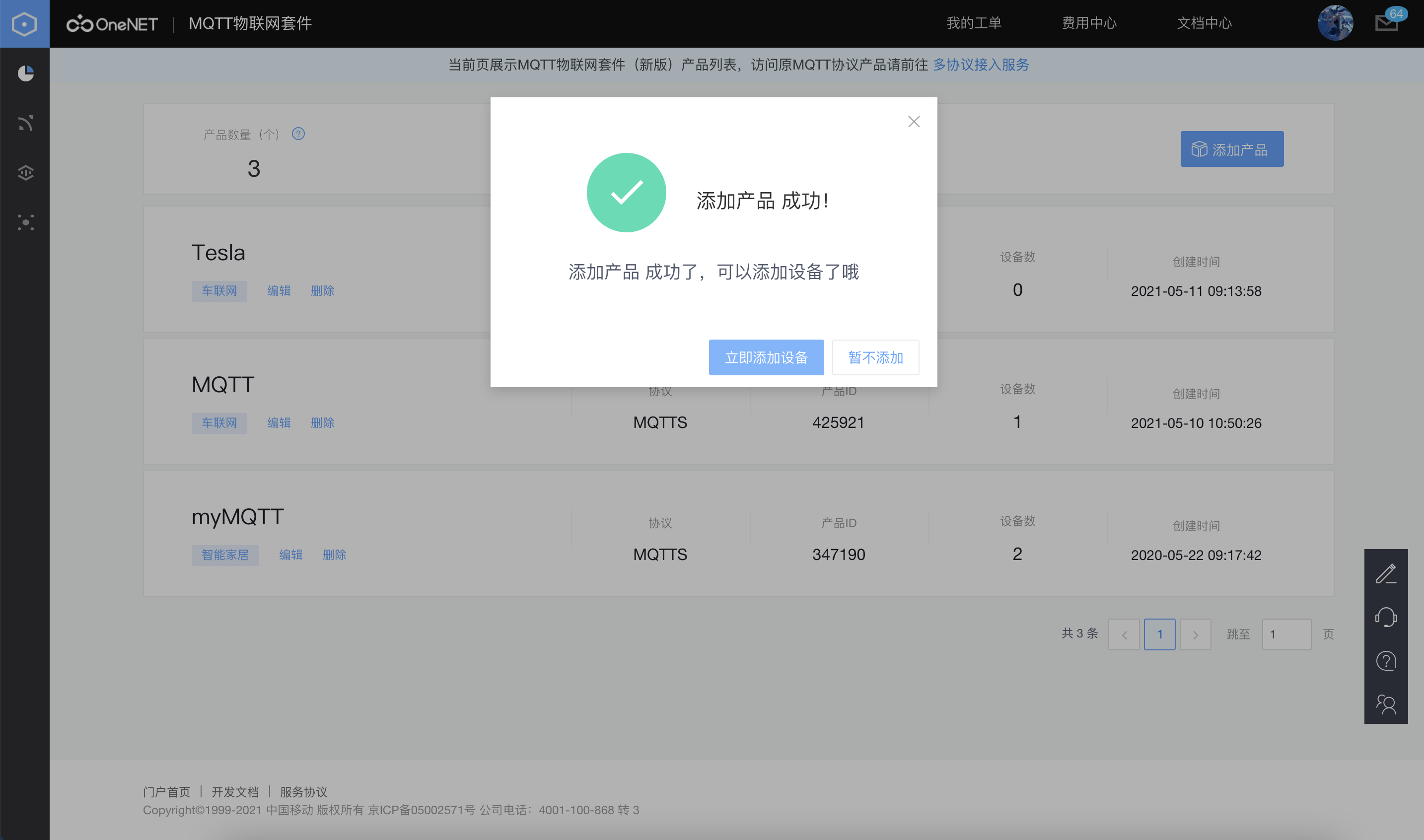Open 文档中心 in the navigation bar
The height and width of the screenshot is (840, 1424).
coord(1205,23)
